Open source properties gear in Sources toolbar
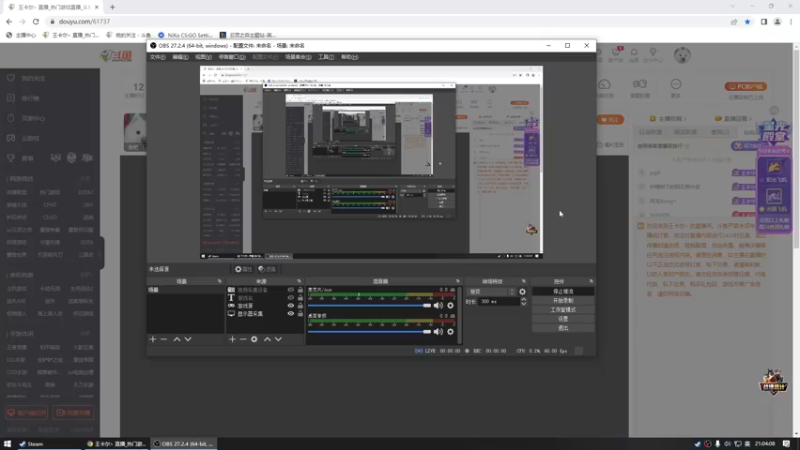 [254, 339]
